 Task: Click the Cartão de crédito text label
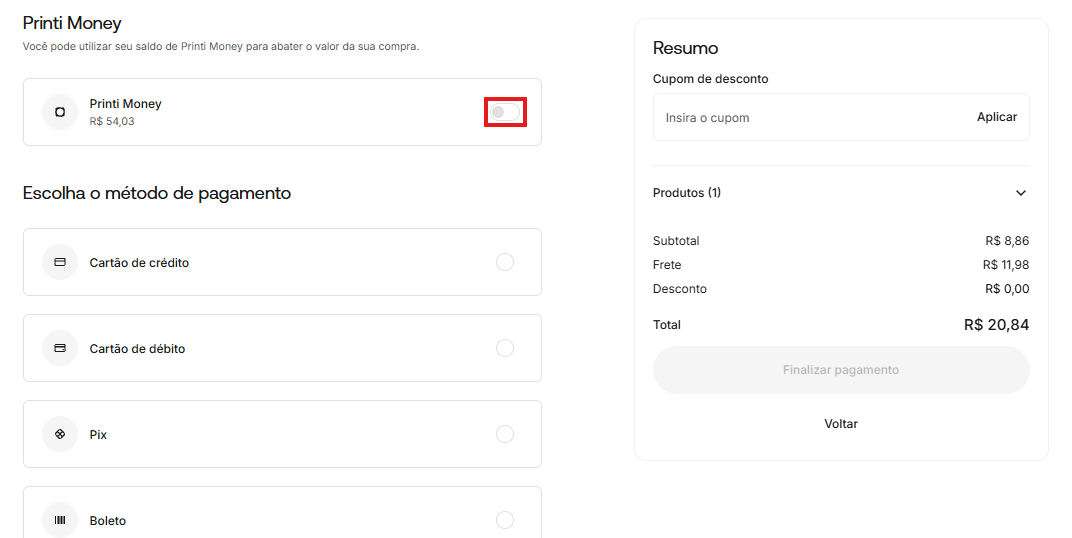point(139,263)
